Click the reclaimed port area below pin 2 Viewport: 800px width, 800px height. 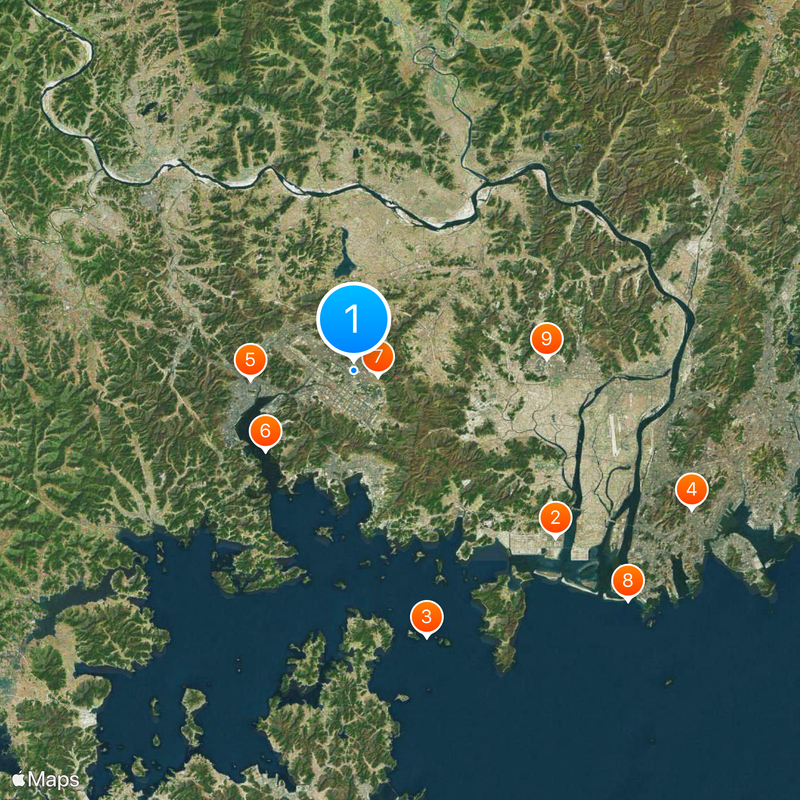pyautogui.click(x=541, y=550)
